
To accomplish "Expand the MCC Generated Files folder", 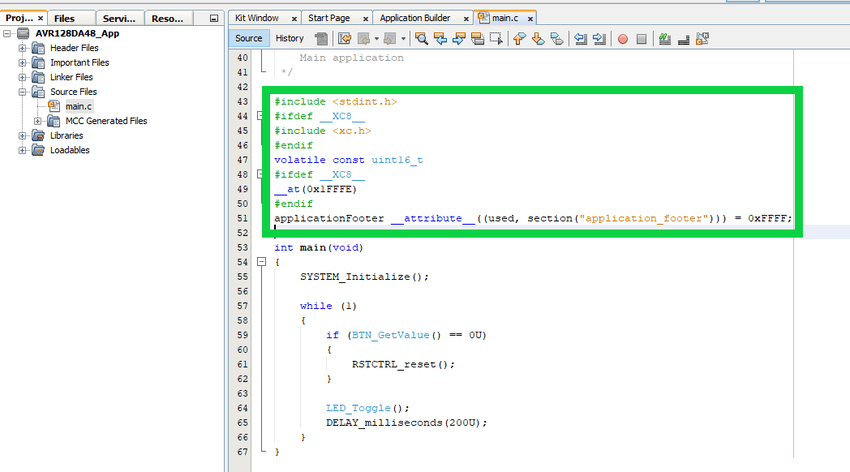I will click(x=38, y=121).
